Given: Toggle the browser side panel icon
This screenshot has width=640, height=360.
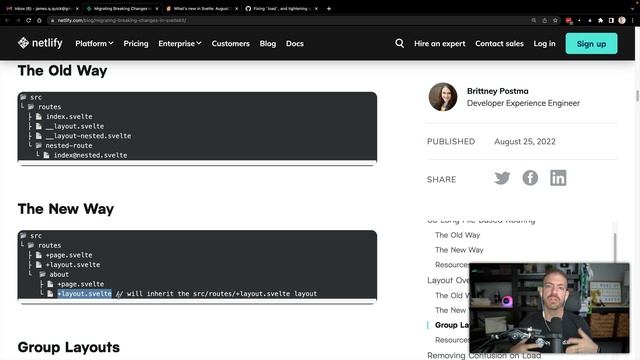Looking at the screenshot, I should pyautogui.click(x=611, y=20).
